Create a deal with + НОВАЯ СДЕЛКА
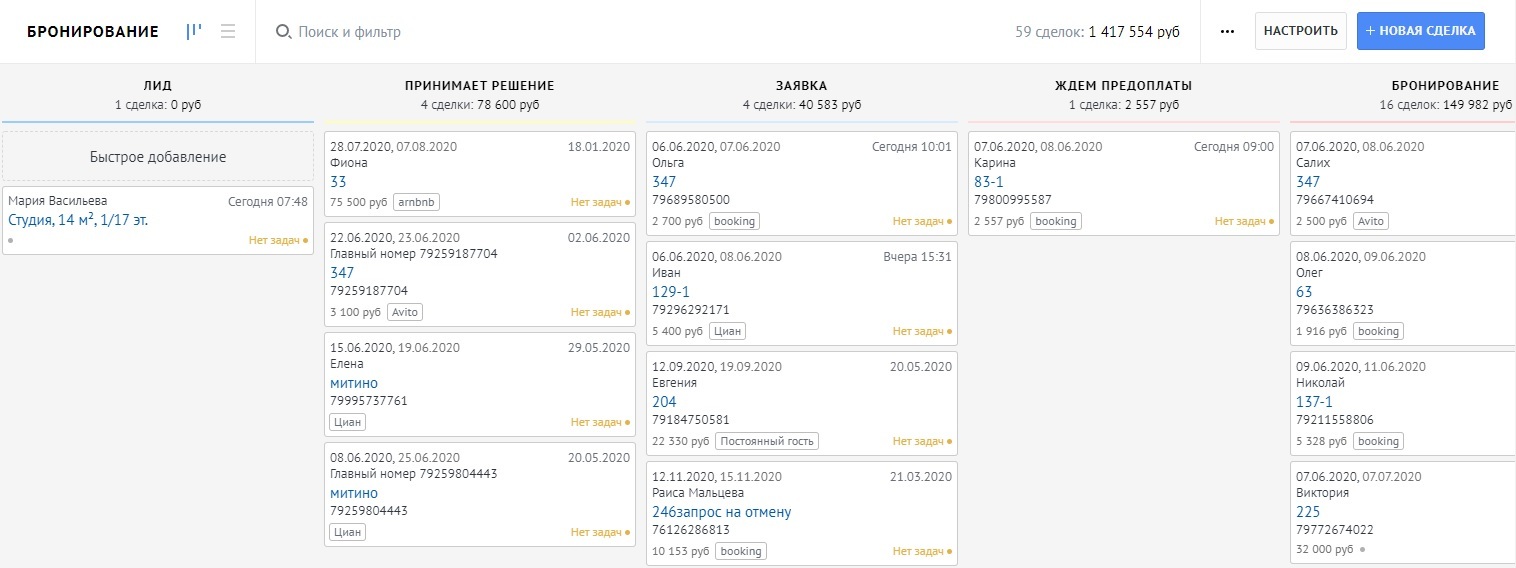This screenshot has height=568, width=1516. [x=1420, y=31]
